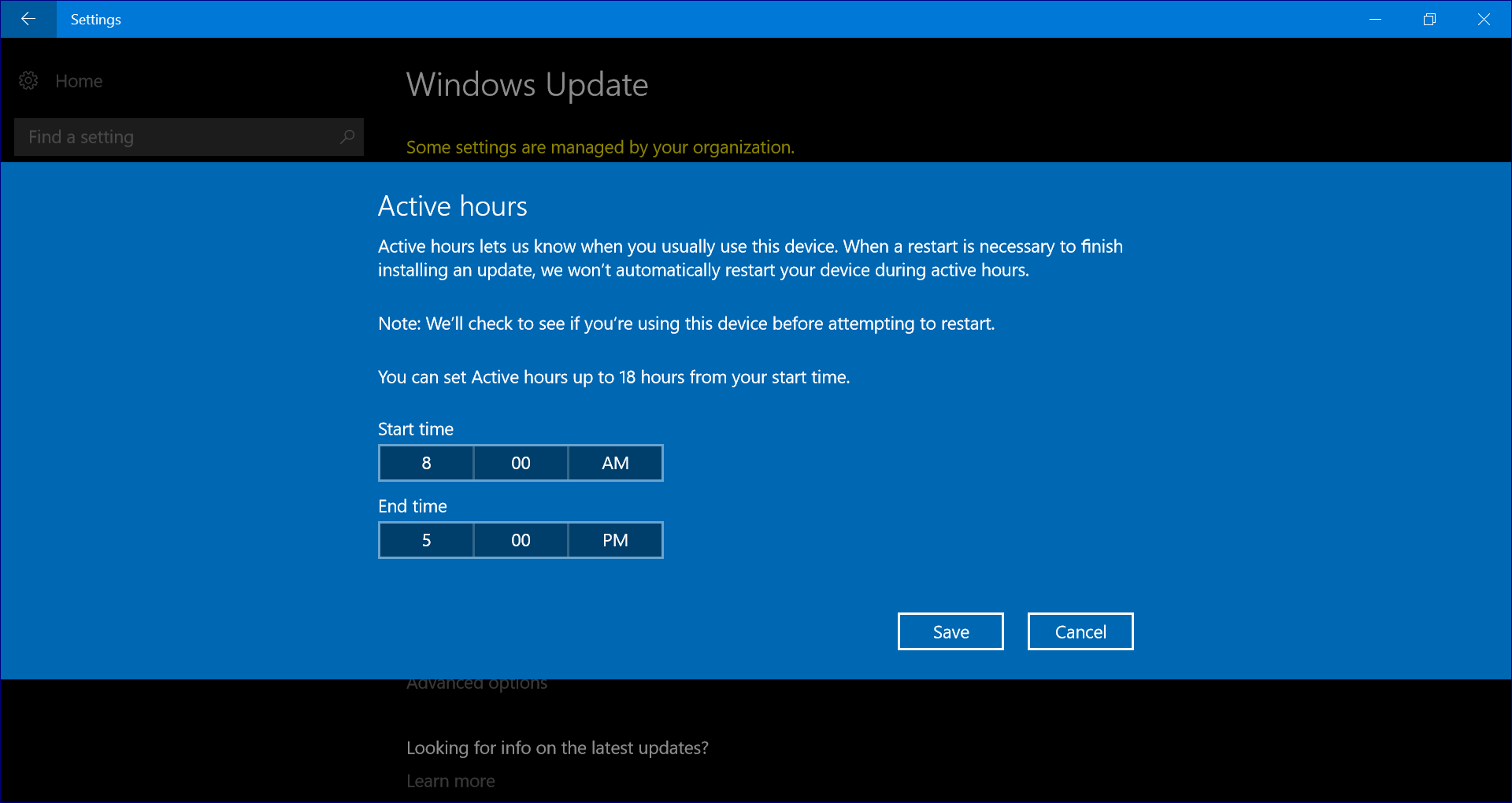This screenshot has width=1512, height=803.
Task: Restore down the Settings window
Action: [x=1429, y=19]
